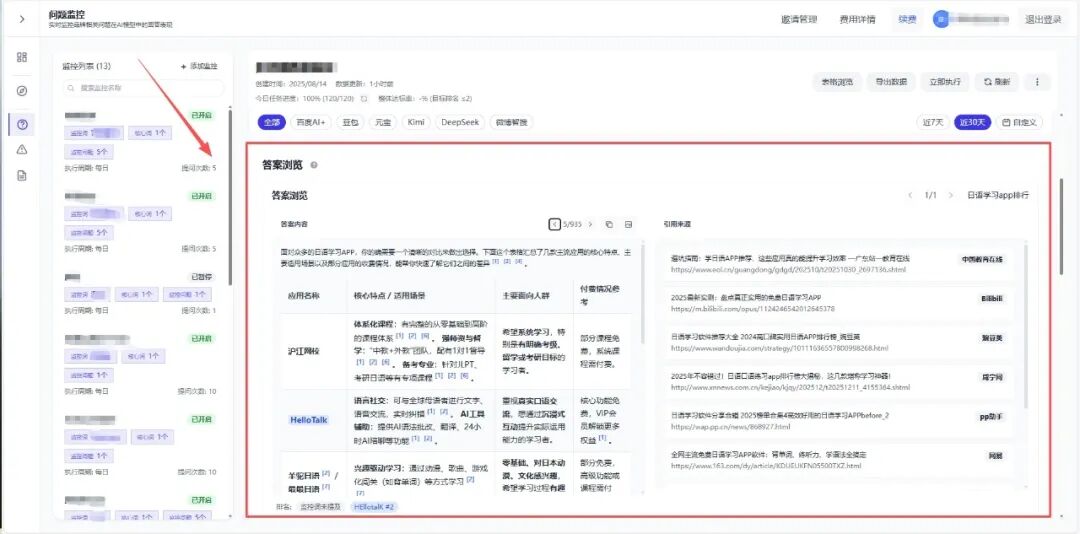Click the save-image icon beside copy icon
1080x534 pixels.
point(628,224)
